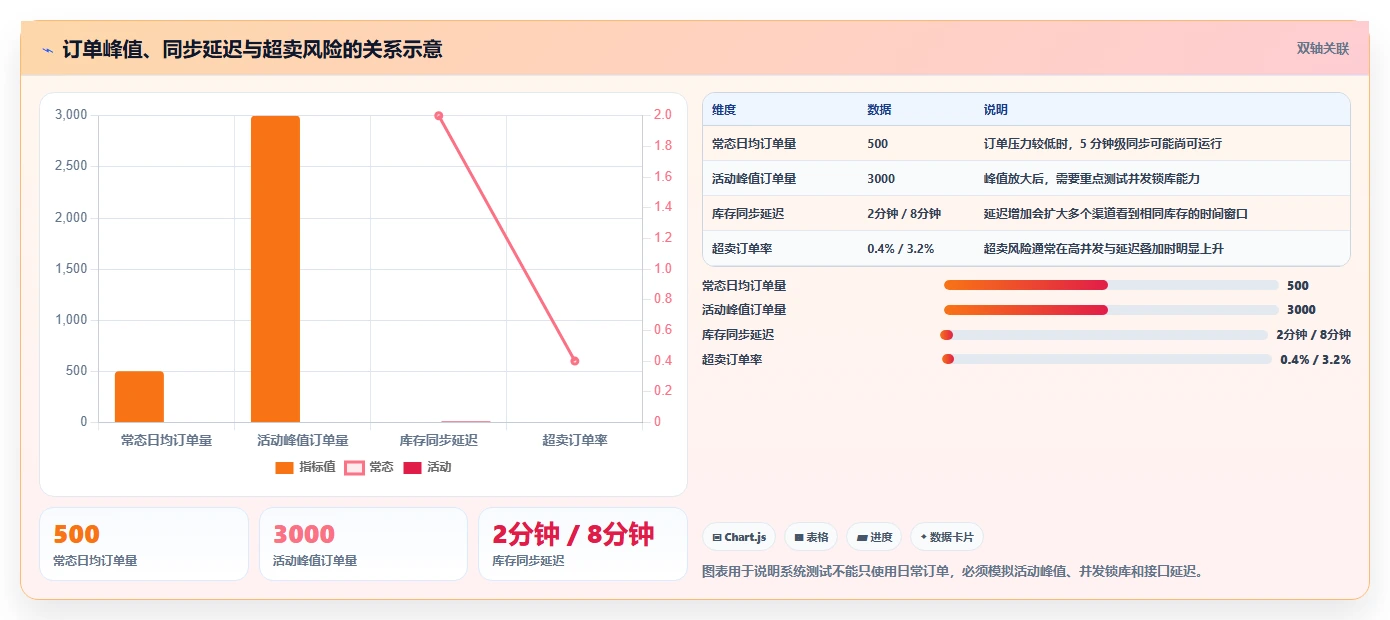
Task: Click the 说明 column header
Action: [x=996, y=110]
